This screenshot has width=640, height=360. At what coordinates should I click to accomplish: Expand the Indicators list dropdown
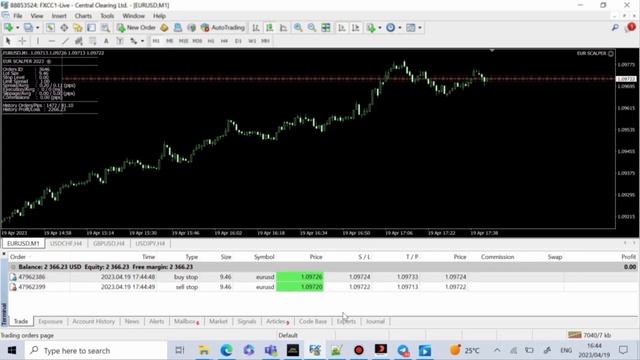380,28
